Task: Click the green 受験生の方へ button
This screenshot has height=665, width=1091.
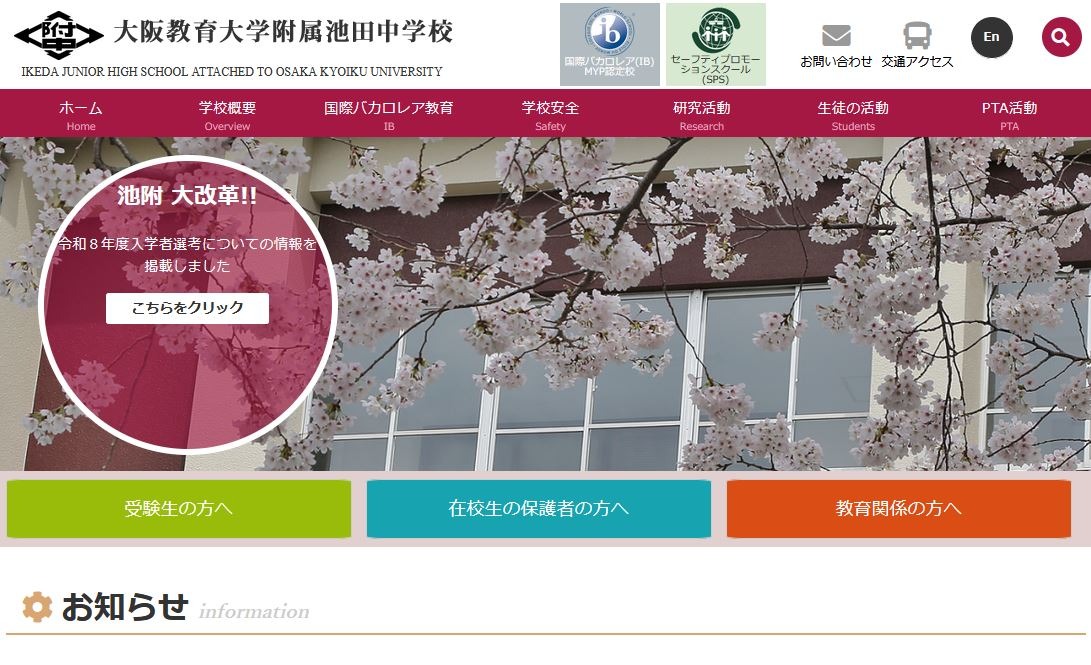Action: coord(179,508)
